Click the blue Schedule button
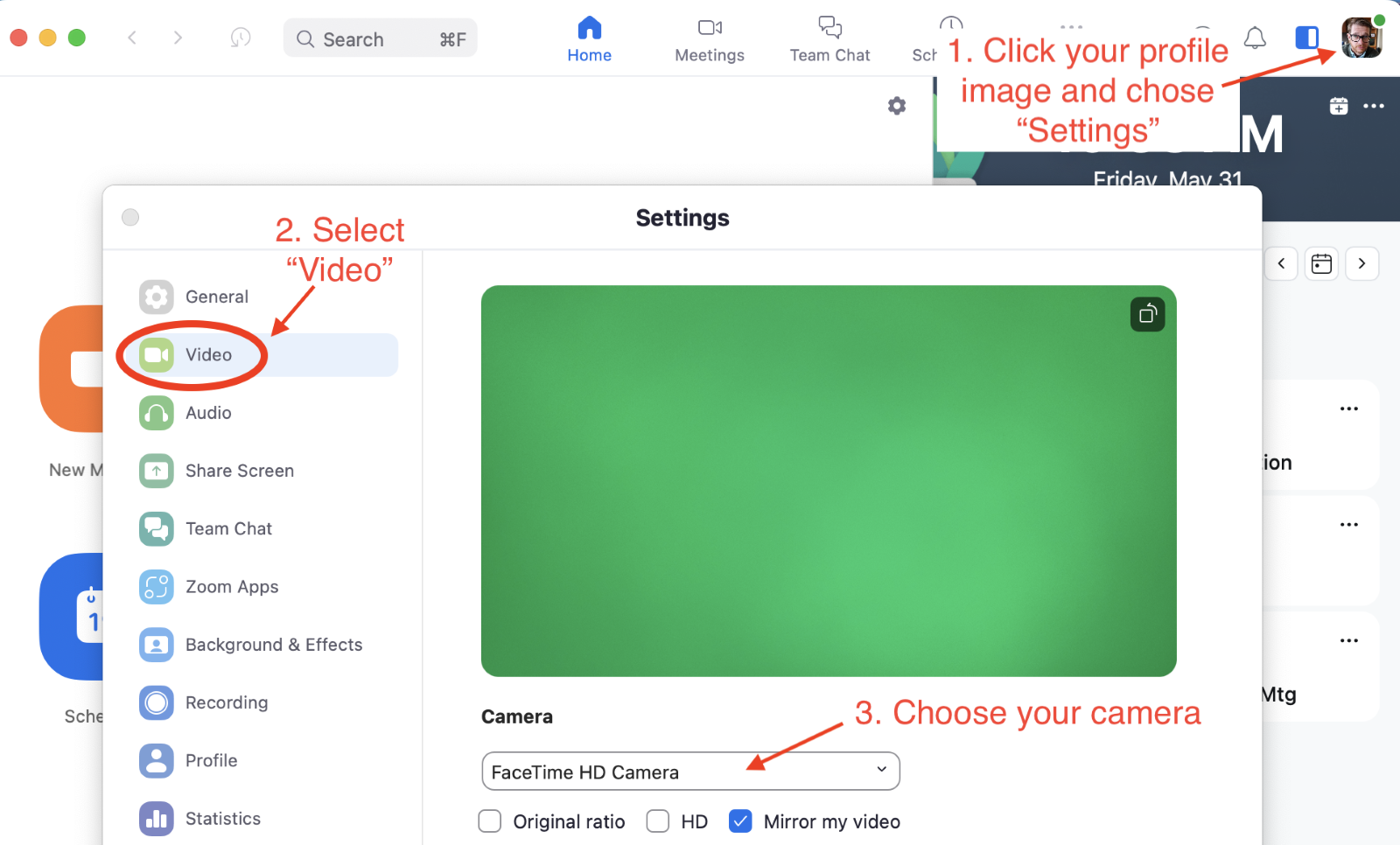This screenshot has height=845, width=1400. tap(72, 616)
